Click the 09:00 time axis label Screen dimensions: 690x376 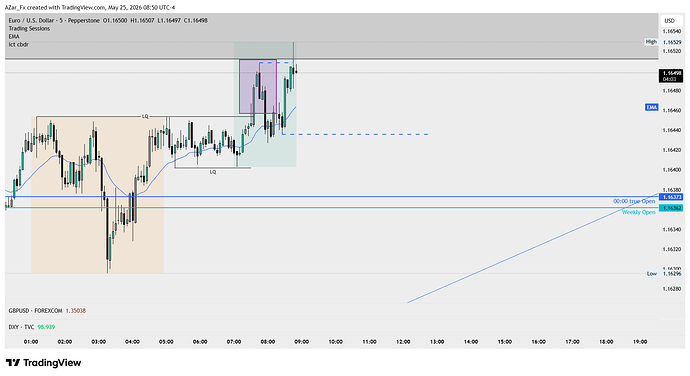click(x=301, y=342)
